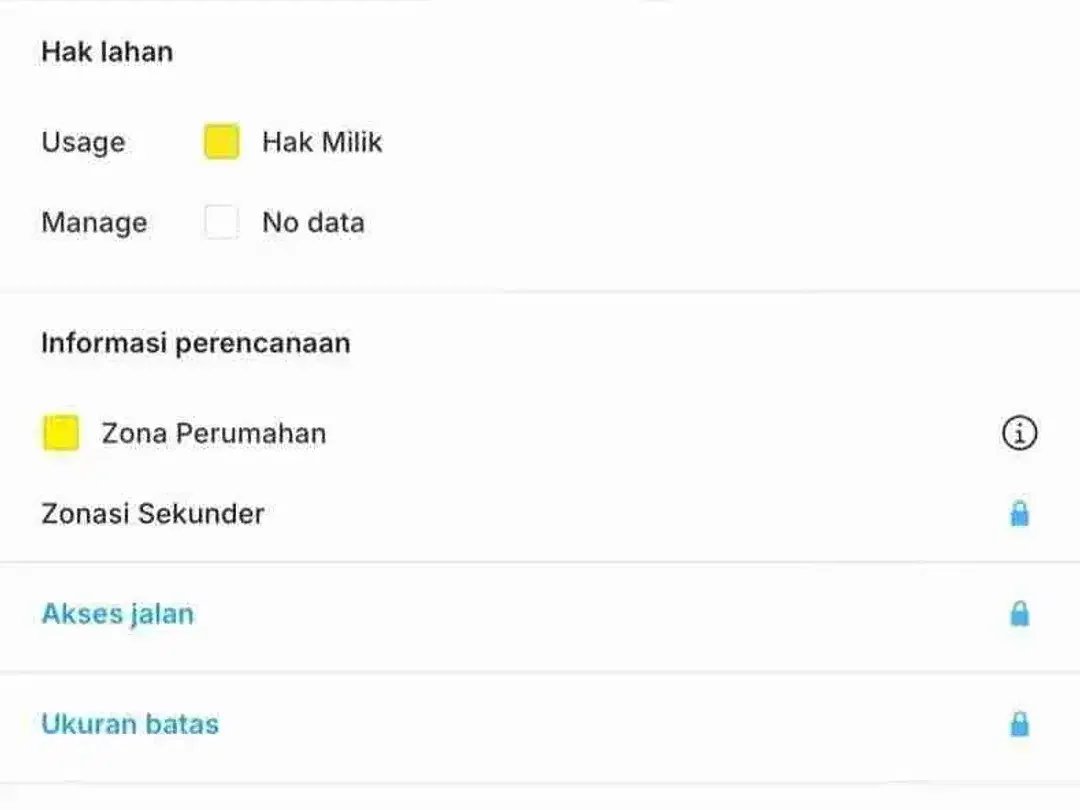Image resolution: width=1080 pixels, height=810 pixels.
Task: Select yellow Hak Milik color swatch
Action: coord(222,142)
